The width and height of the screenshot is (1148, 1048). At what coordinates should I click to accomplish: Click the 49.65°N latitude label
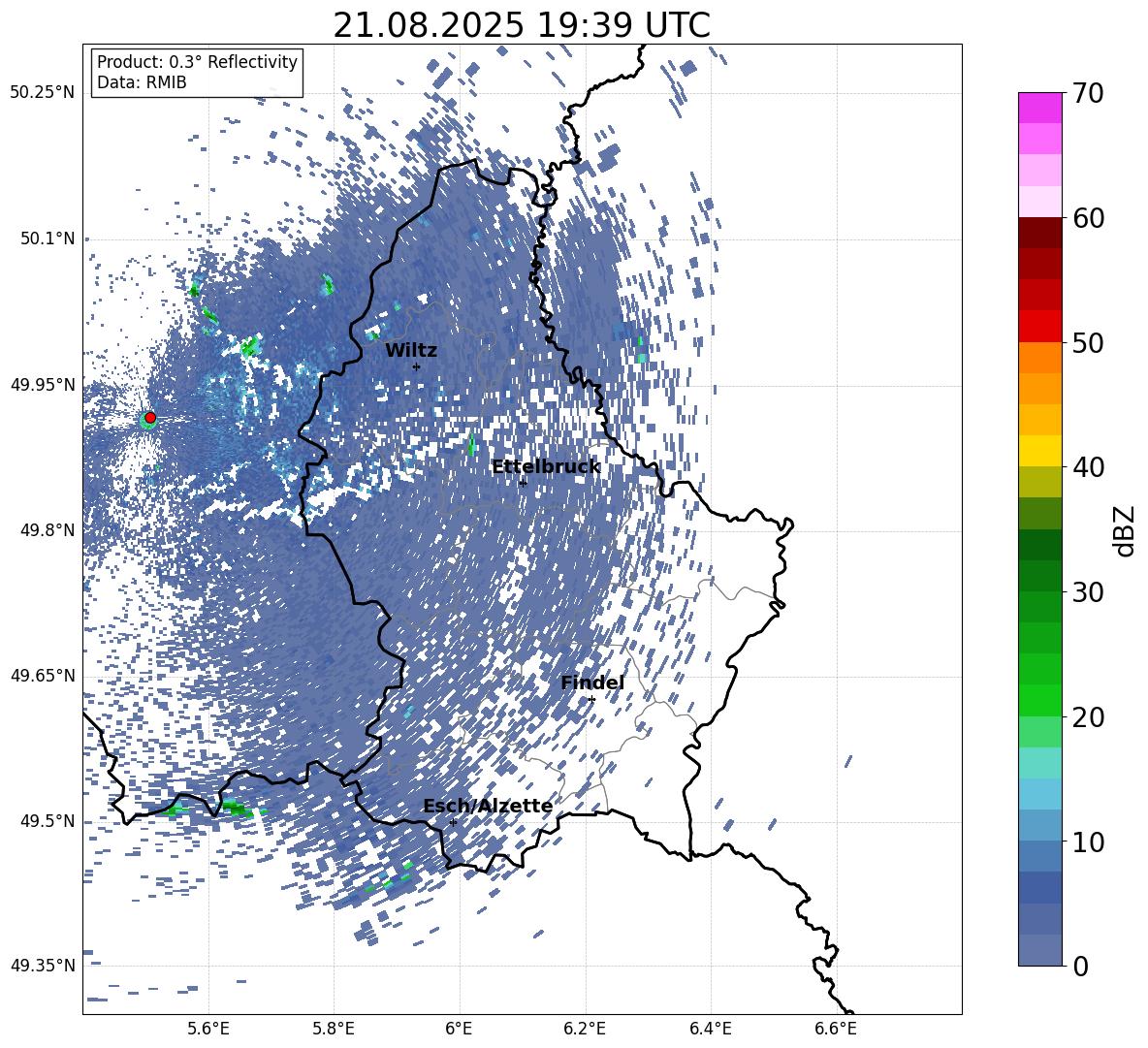pos(44,675)
